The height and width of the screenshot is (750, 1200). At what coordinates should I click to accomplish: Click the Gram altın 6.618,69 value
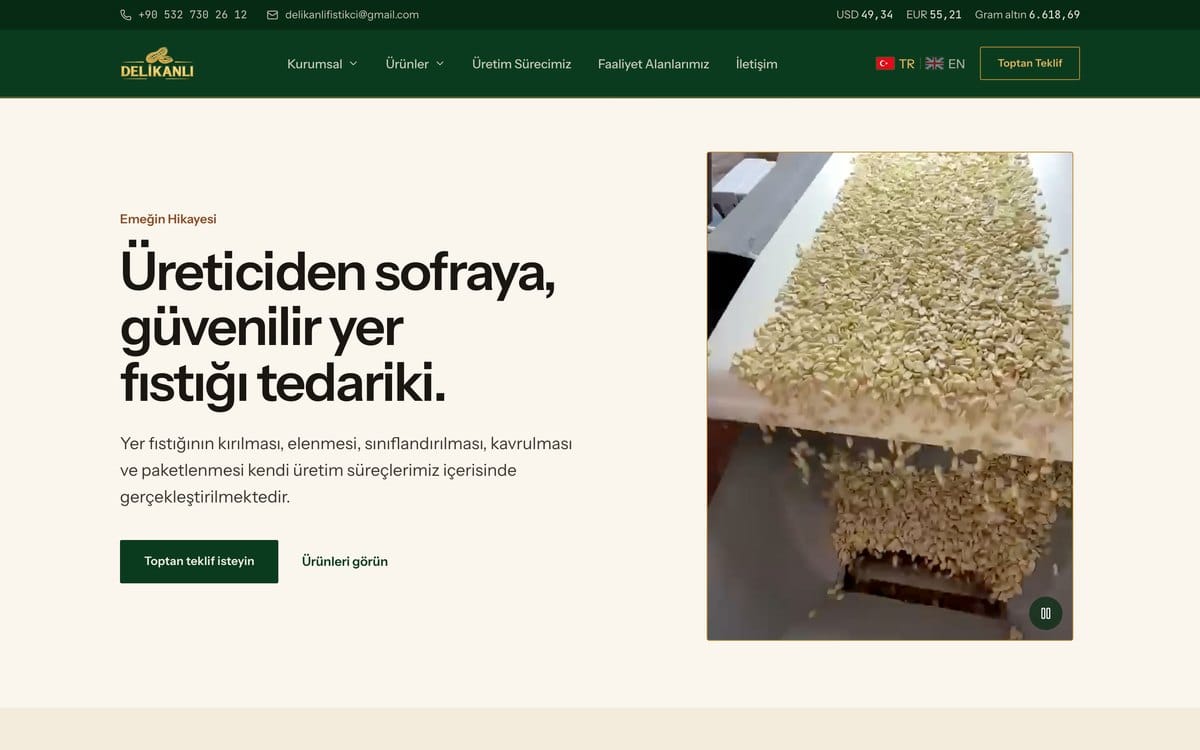point(1027,15)
